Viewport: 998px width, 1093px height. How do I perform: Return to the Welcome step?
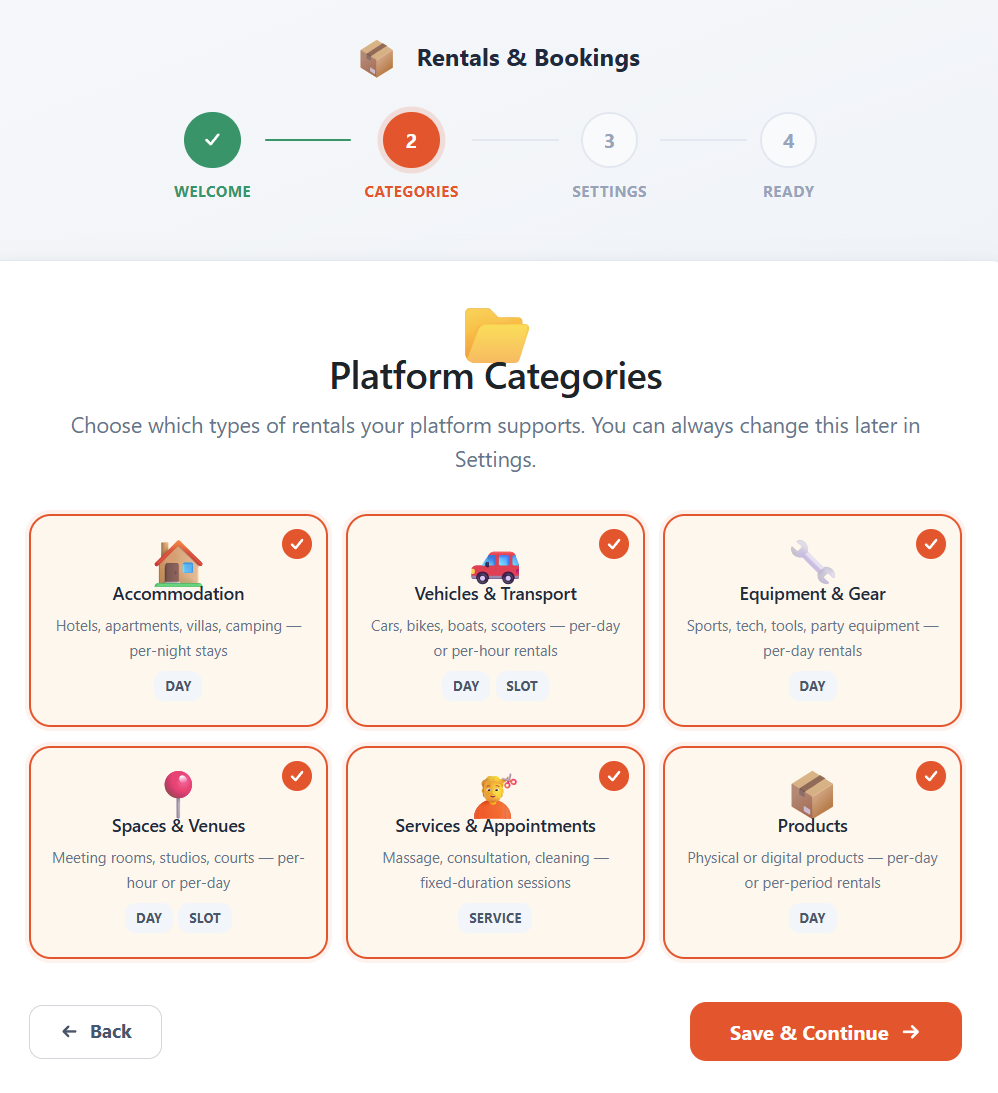(212, 140)
